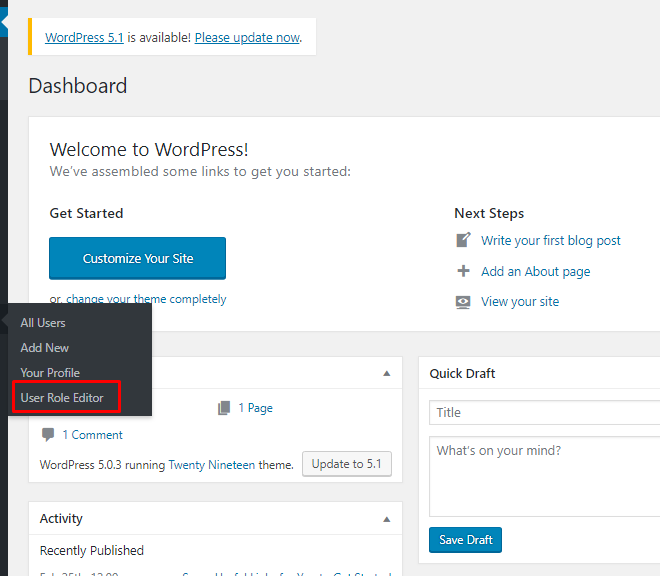
Task: Click Update to 5.1 button
Action: (x=347, y=464)
